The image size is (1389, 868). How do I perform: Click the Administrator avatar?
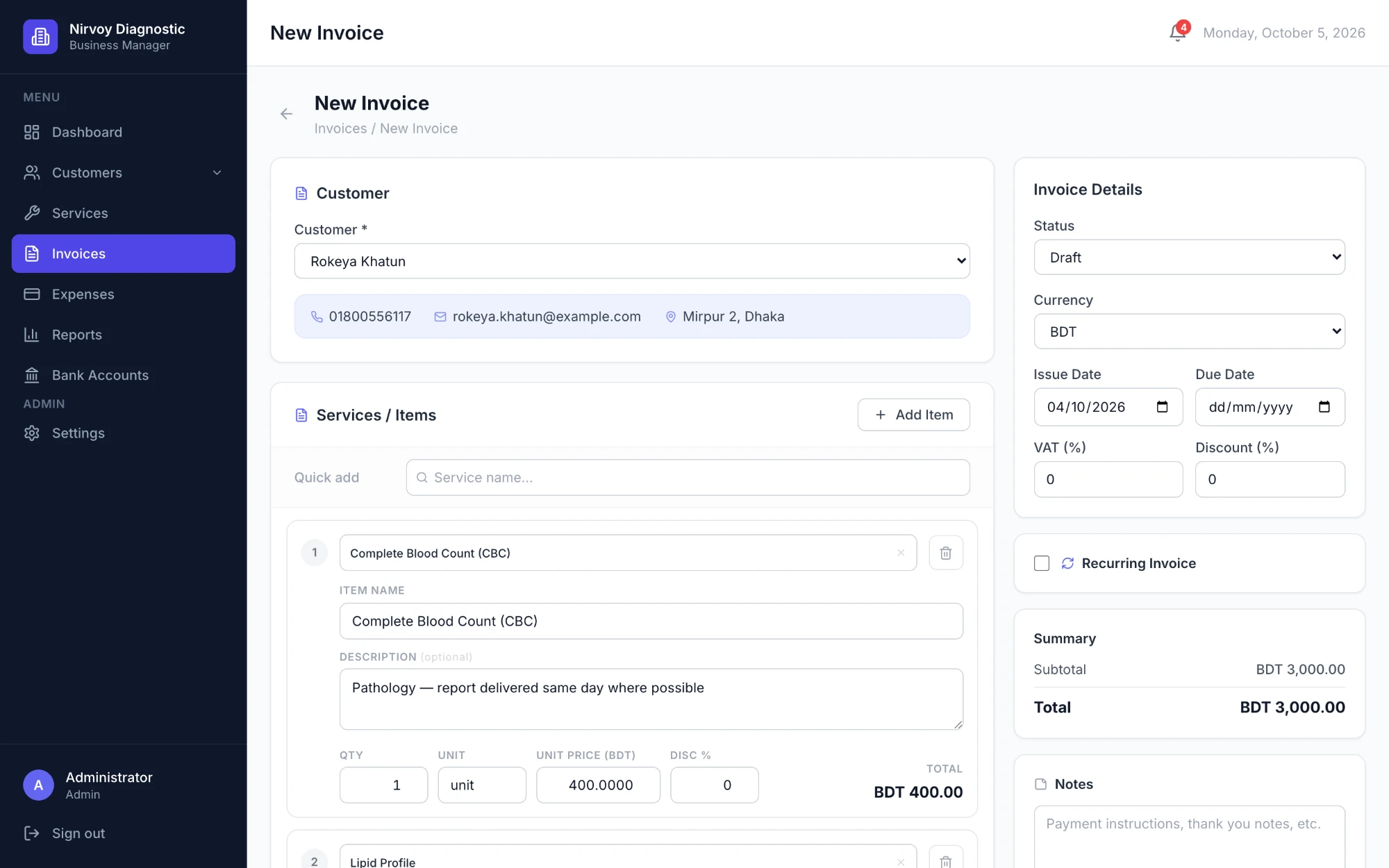click(x=38, y=785)
